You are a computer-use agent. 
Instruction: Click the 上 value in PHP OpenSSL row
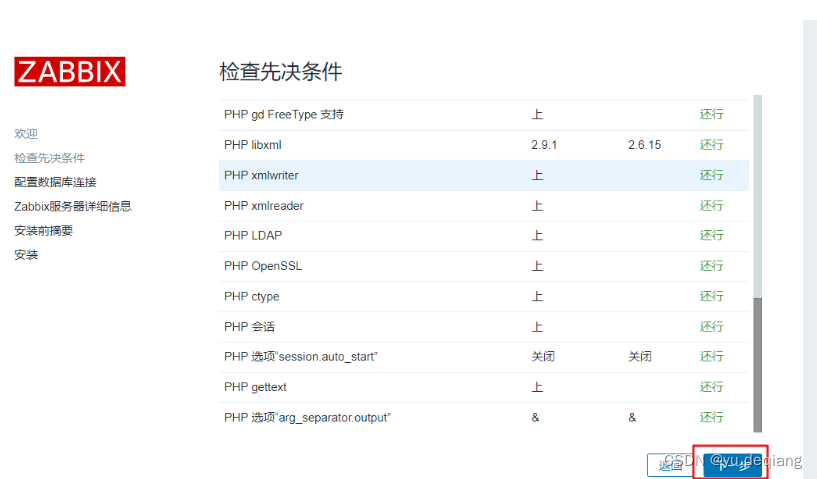(x=537, y=266)
